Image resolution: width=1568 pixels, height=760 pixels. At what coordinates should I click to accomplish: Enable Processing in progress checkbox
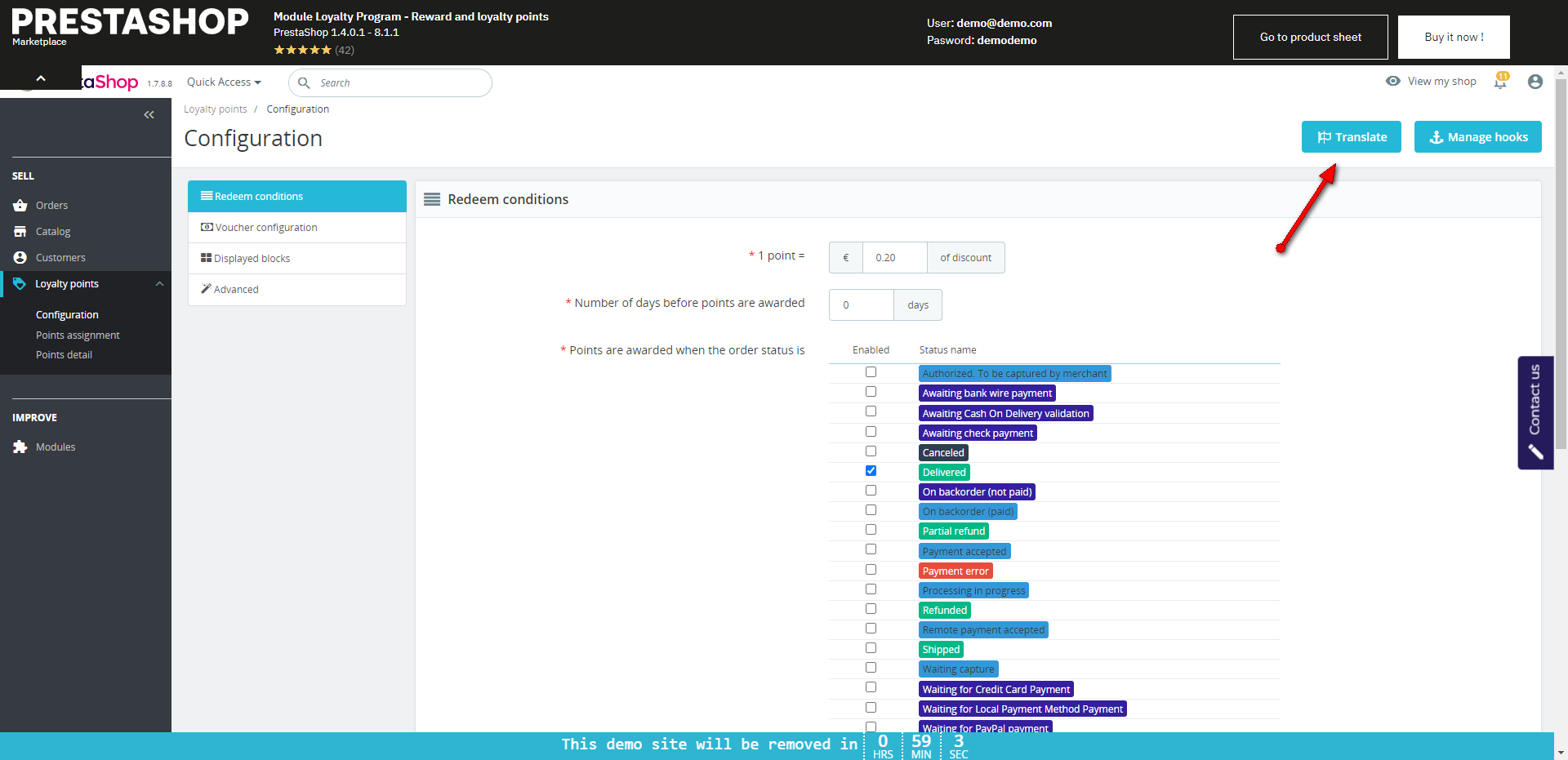(871, 589)
